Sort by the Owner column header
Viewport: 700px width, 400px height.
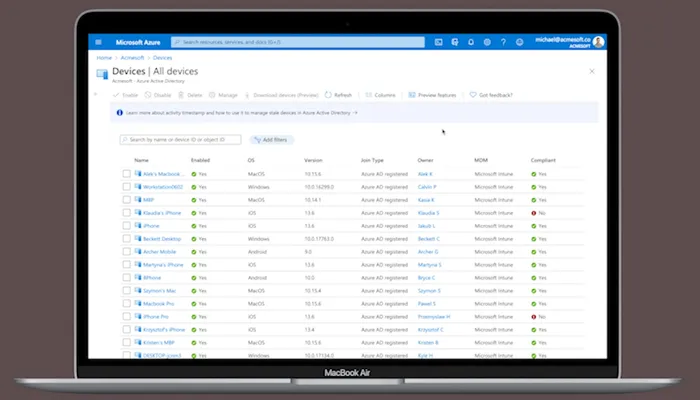click(425, 160)
